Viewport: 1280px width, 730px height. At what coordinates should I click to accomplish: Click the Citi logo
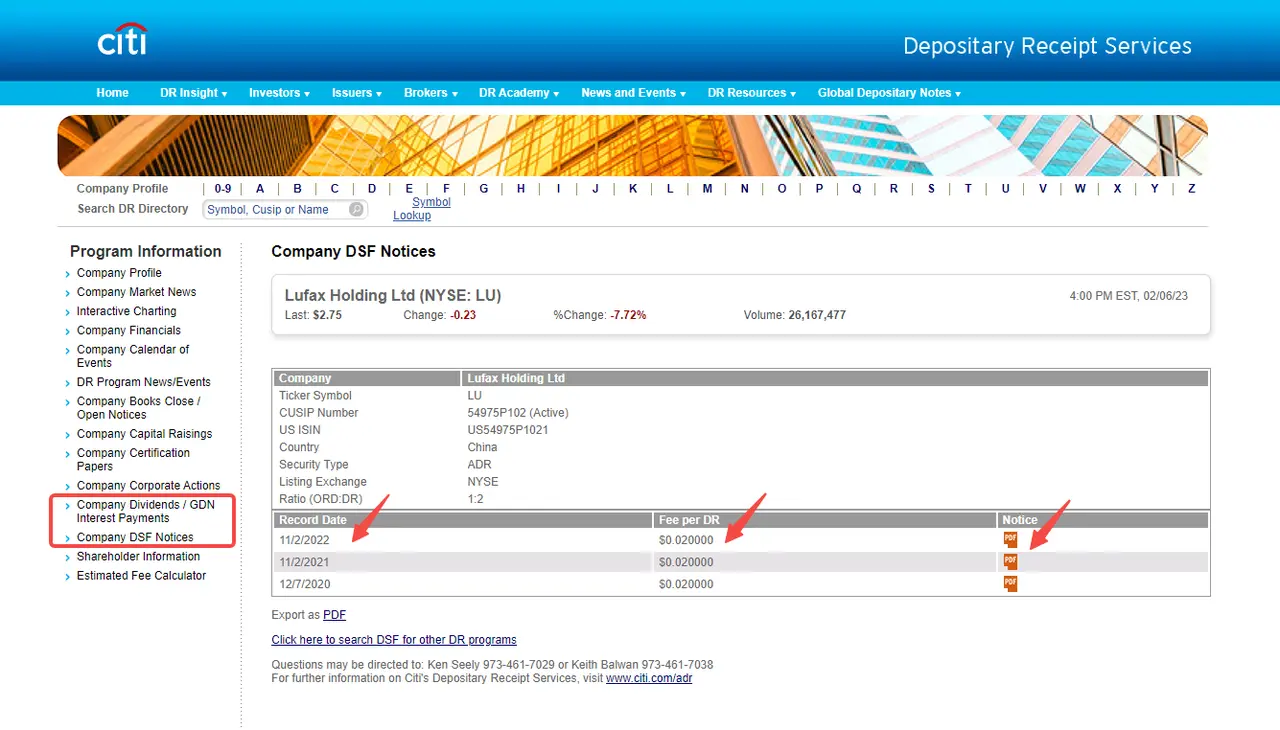click(x=122, y=41)
